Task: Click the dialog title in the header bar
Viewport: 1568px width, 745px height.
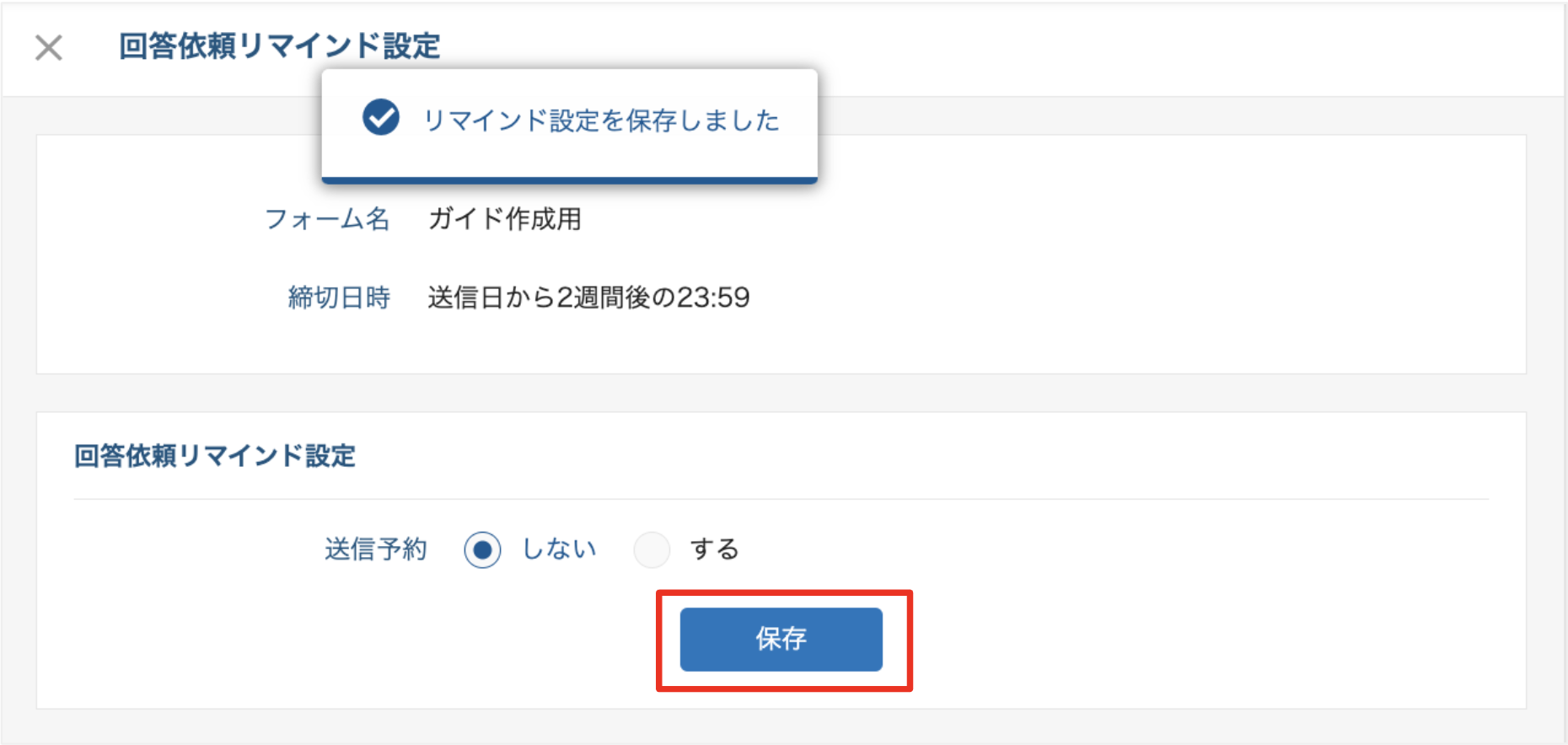Action: pos(279,46)
